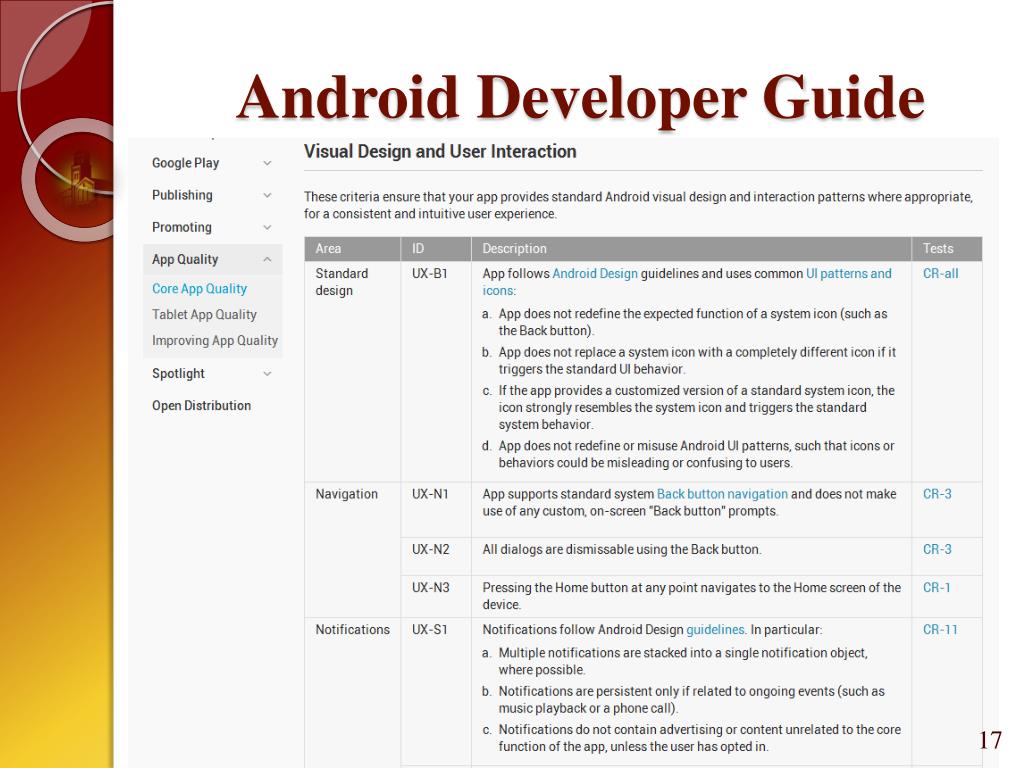Open CR-all test link
The height and width of the screenshot is (768, 1024).
pyautogui.click(x=940, y=274)
